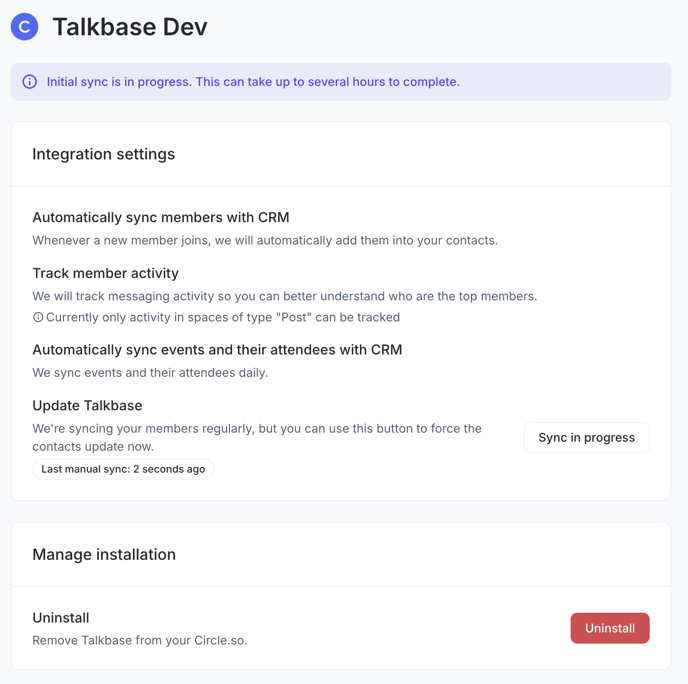Select the Automatically sync members with CRM title

[161, 217]
